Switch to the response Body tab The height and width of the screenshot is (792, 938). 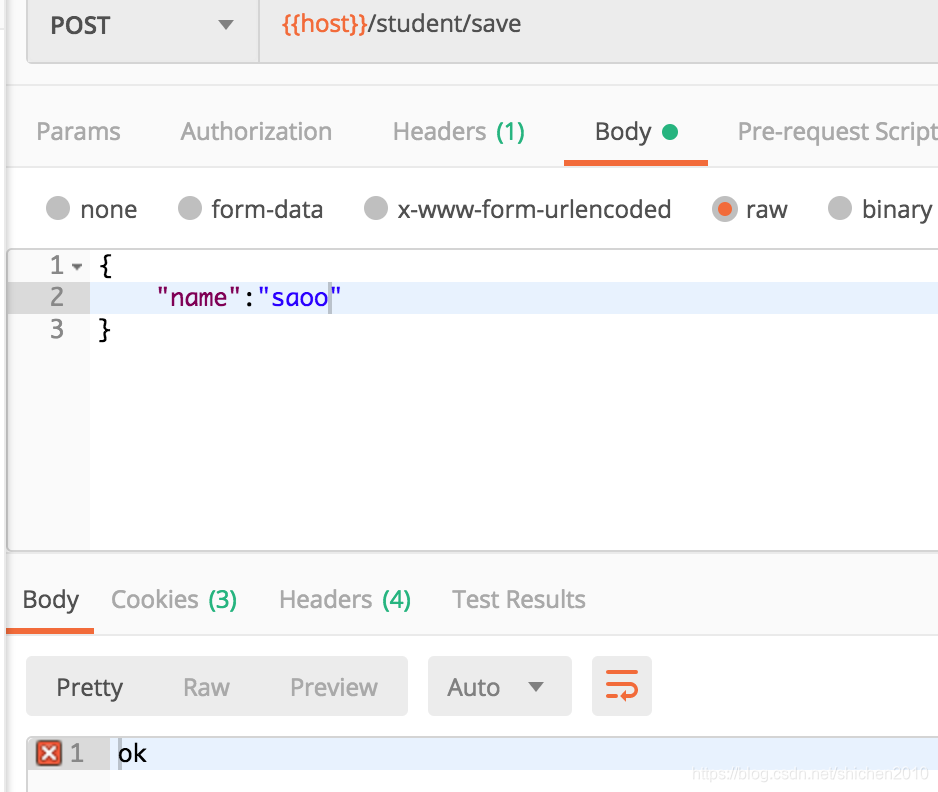(x=51, y=600)
